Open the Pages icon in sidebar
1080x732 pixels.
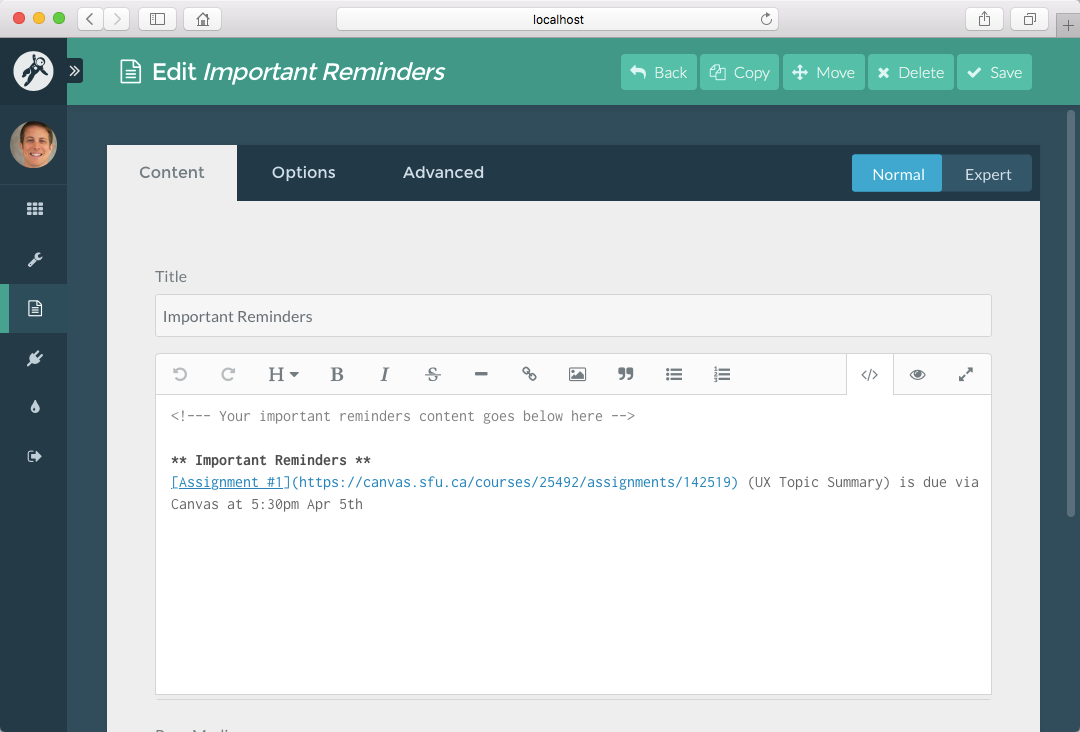click(34, 308)
